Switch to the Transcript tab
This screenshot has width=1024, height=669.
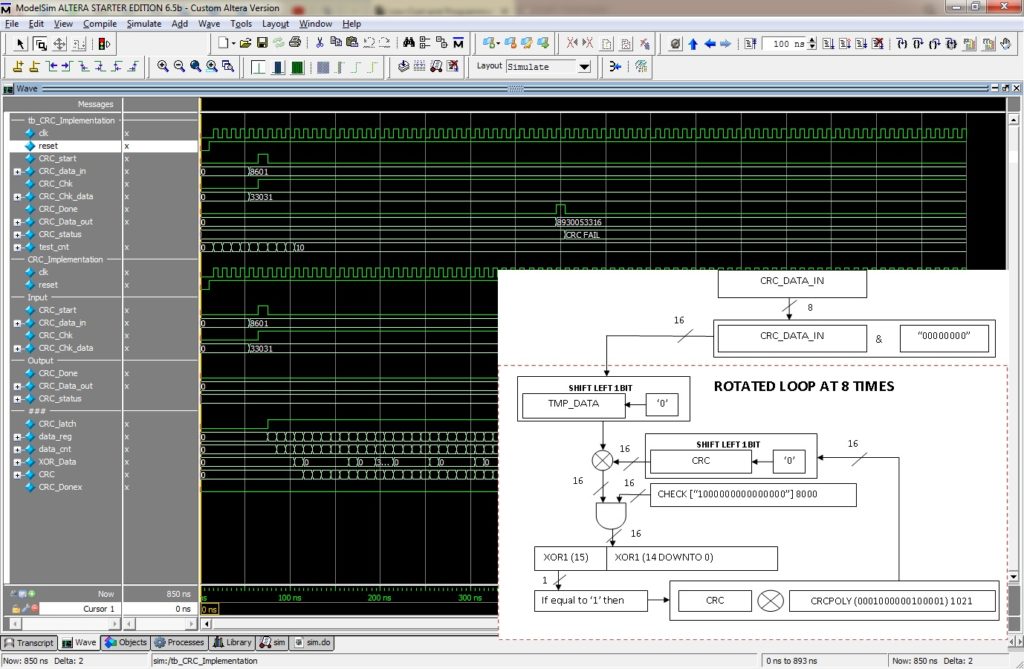30,642
